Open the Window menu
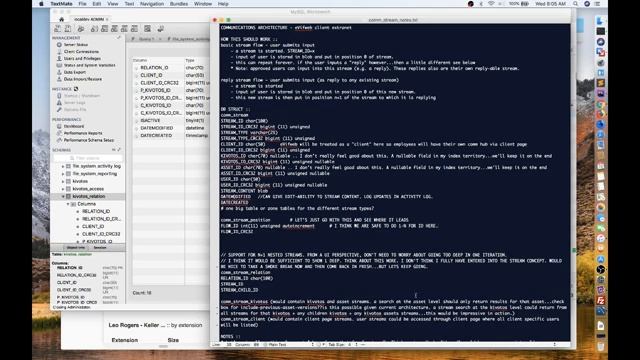Image resolution: width=640 pixels, height=360 pixels. pos(203,4)
